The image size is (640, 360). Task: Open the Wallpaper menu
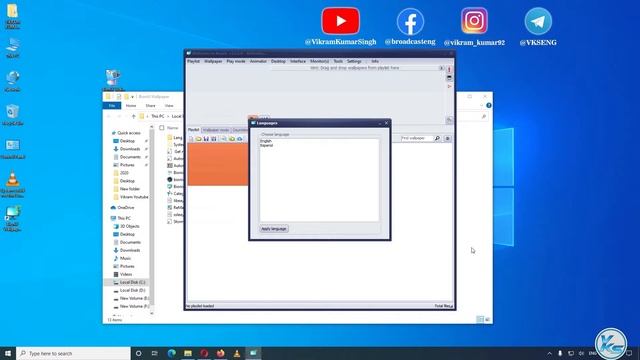(213, 61)
